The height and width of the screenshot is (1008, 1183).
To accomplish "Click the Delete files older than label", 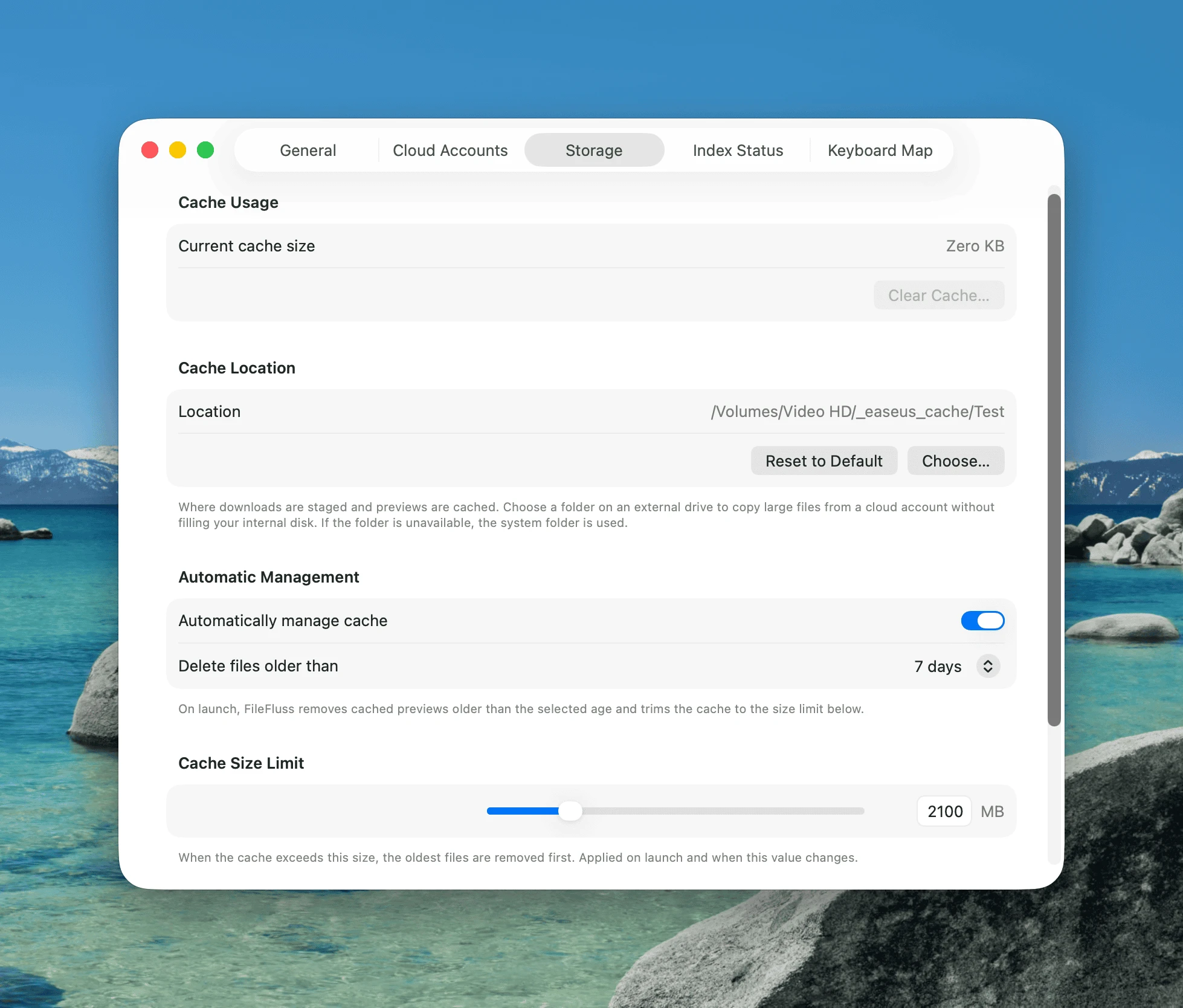I will tap(258, 666).
